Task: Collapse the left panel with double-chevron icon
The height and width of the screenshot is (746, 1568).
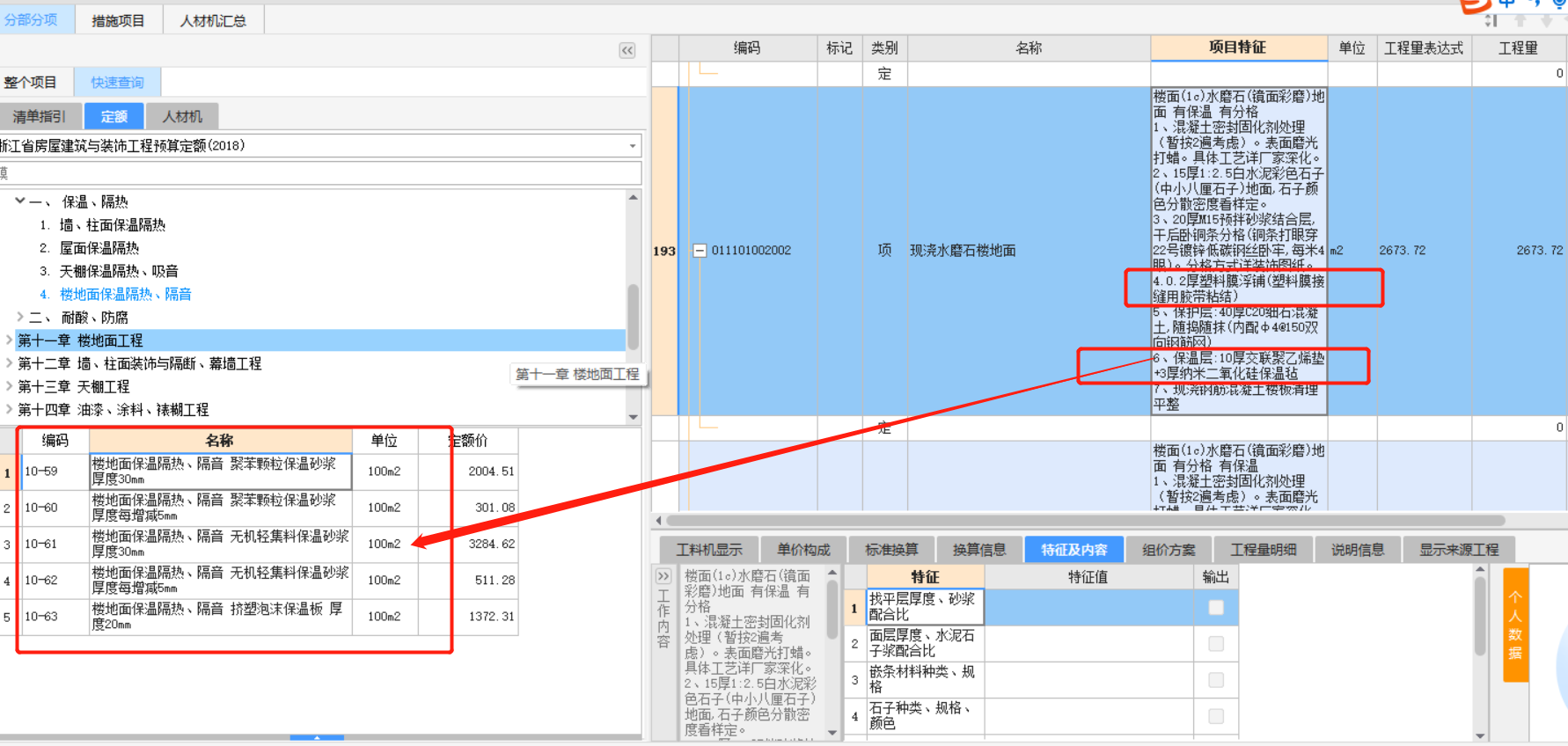Action: (626, 50)
